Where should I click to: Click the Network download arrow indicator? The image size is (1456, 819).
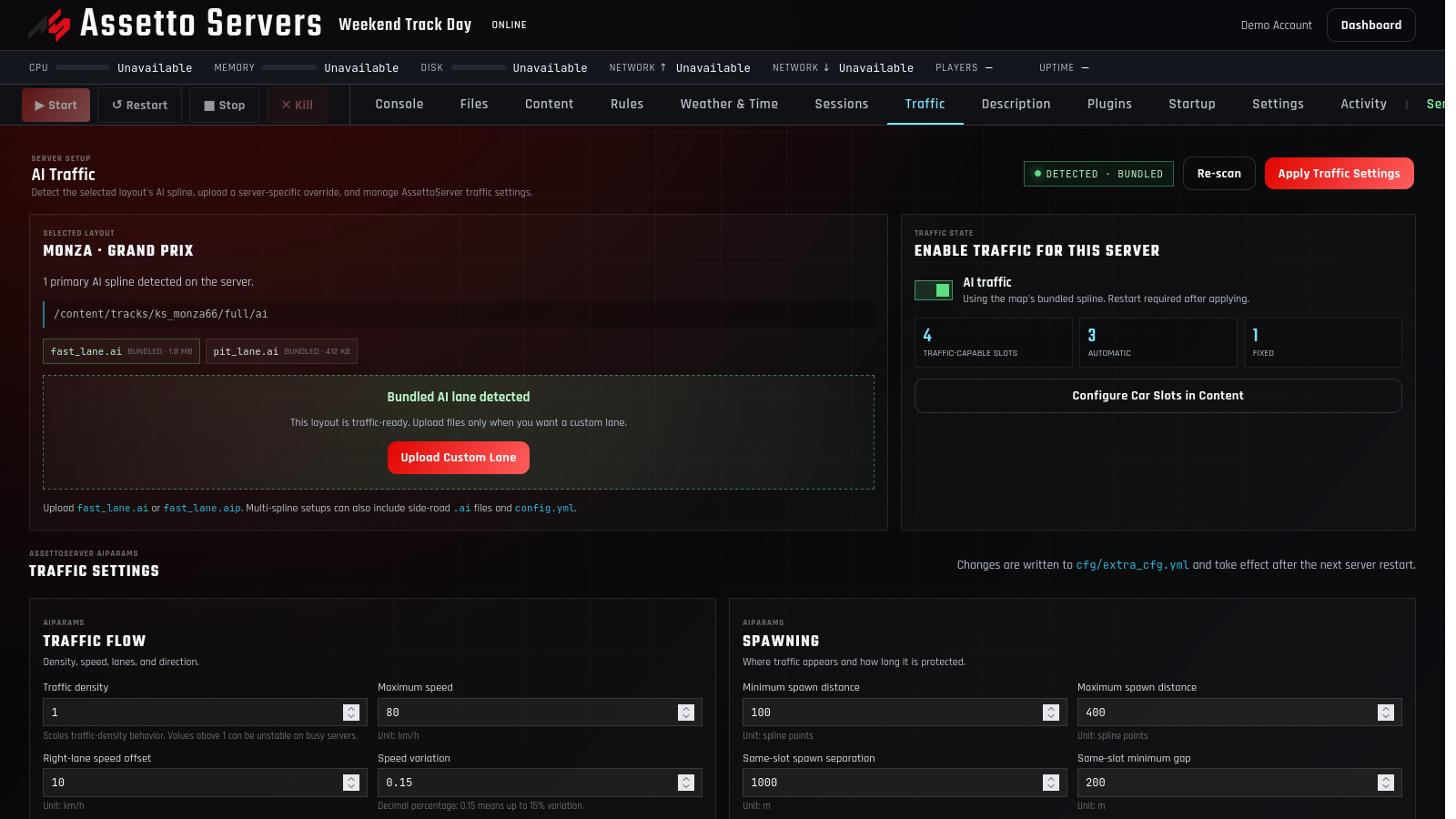click(x=826, y=67)
